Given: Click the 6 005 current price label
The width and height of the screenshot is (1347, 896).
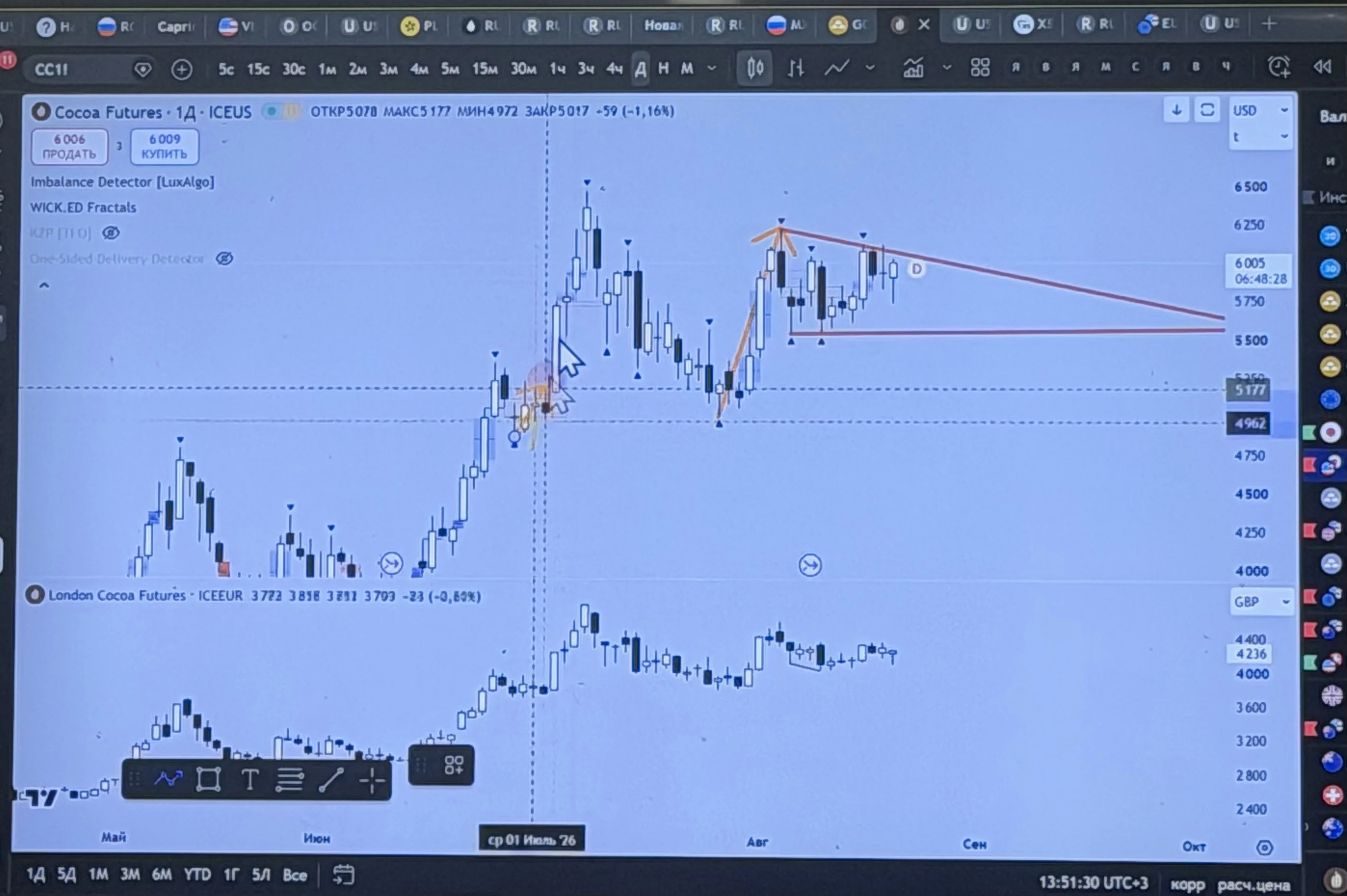Looking at the screenshot, I should (1259, 271).
